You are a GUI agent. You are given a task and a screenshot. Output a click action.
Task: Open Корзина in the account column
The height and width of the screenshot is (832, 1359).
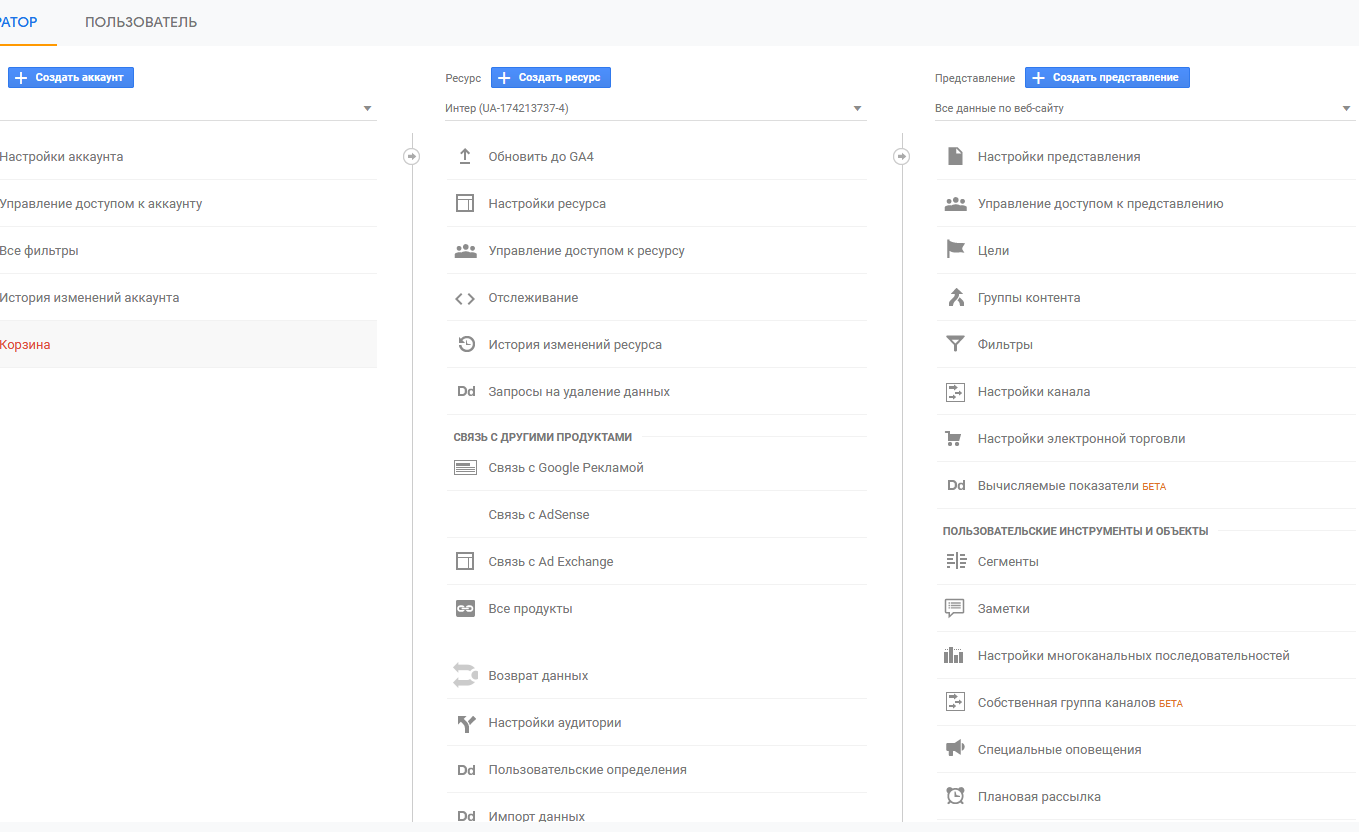tap(25, 345)
